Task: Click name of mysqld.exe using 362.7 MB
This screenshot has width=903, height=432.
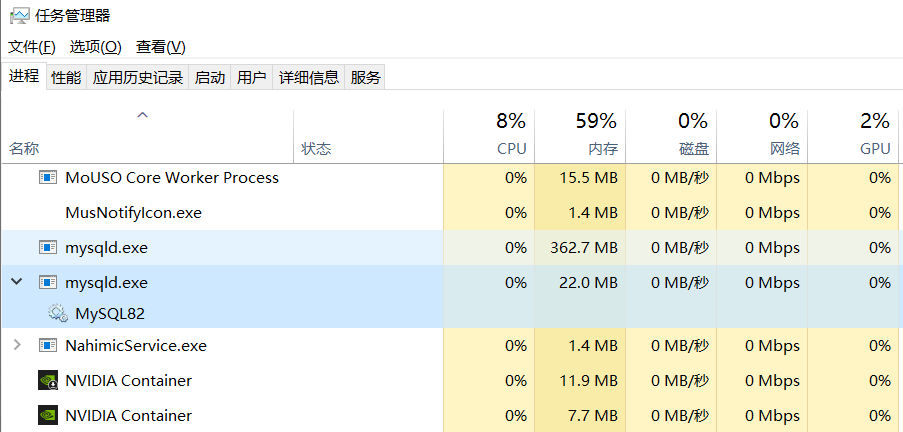Action: coord(107,248)
